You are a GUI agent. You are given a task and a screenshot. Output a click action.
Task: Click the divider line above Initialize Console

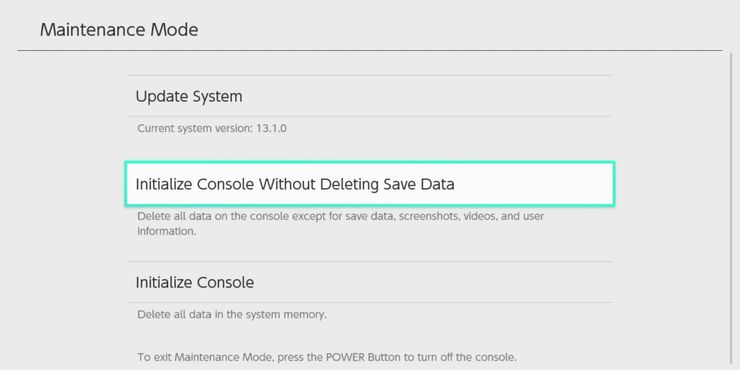(x=370, y=261)
